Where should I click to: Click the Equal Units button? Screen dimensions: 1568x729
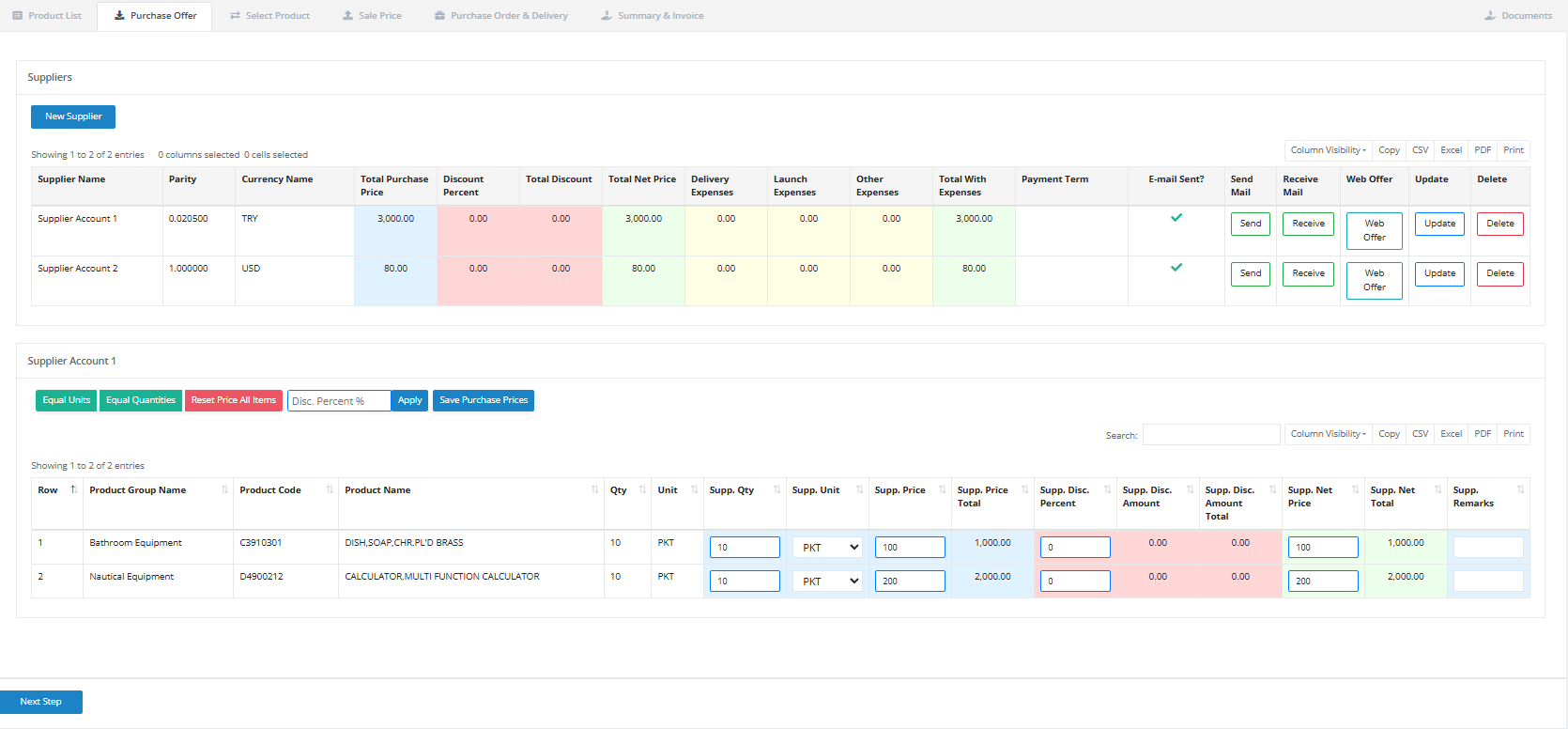[66, 400]
